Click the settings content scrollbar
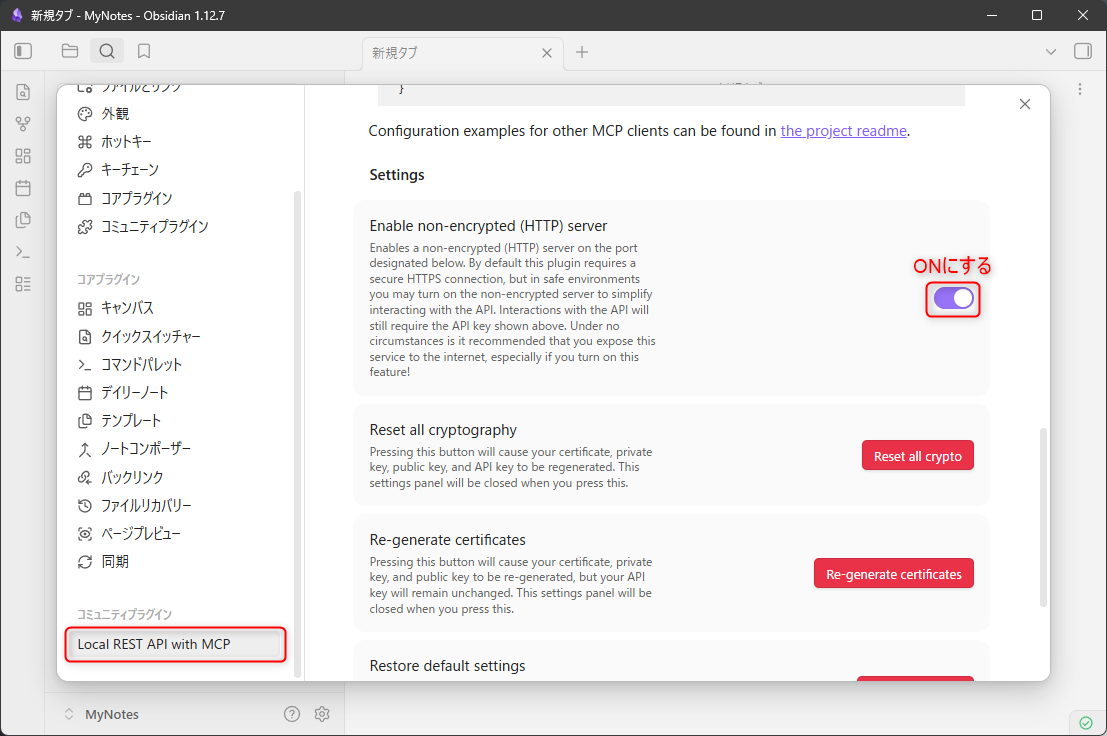 (x=1043, y=517)
